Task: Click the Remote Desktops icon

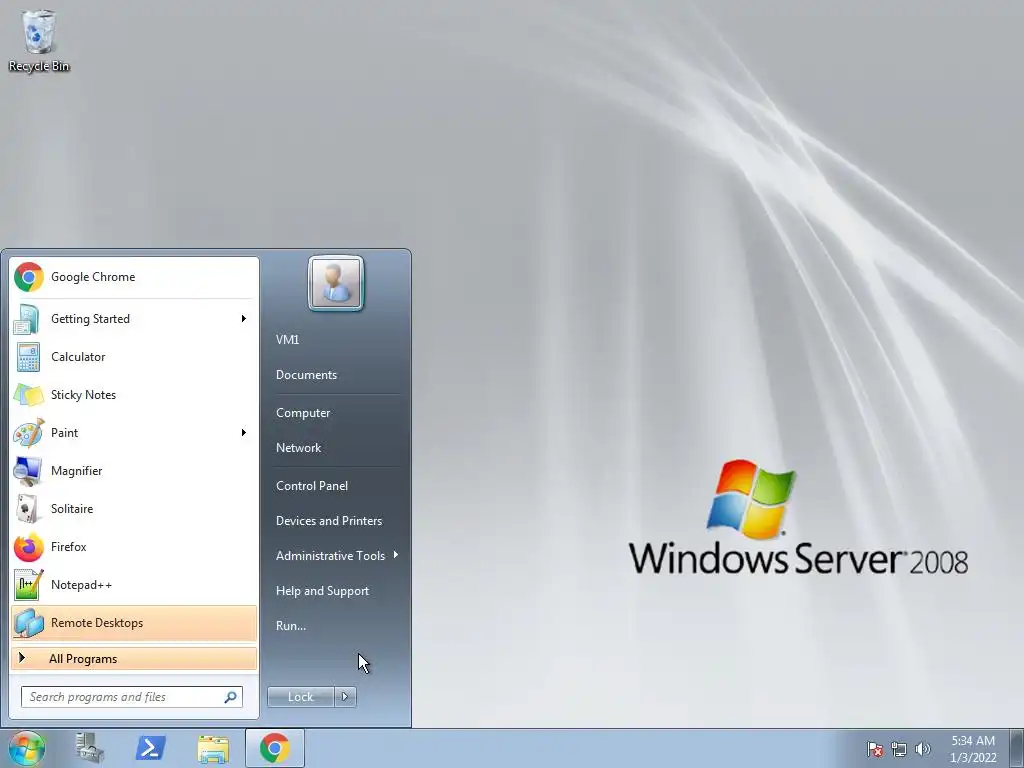Action: [x=29, y=623]
